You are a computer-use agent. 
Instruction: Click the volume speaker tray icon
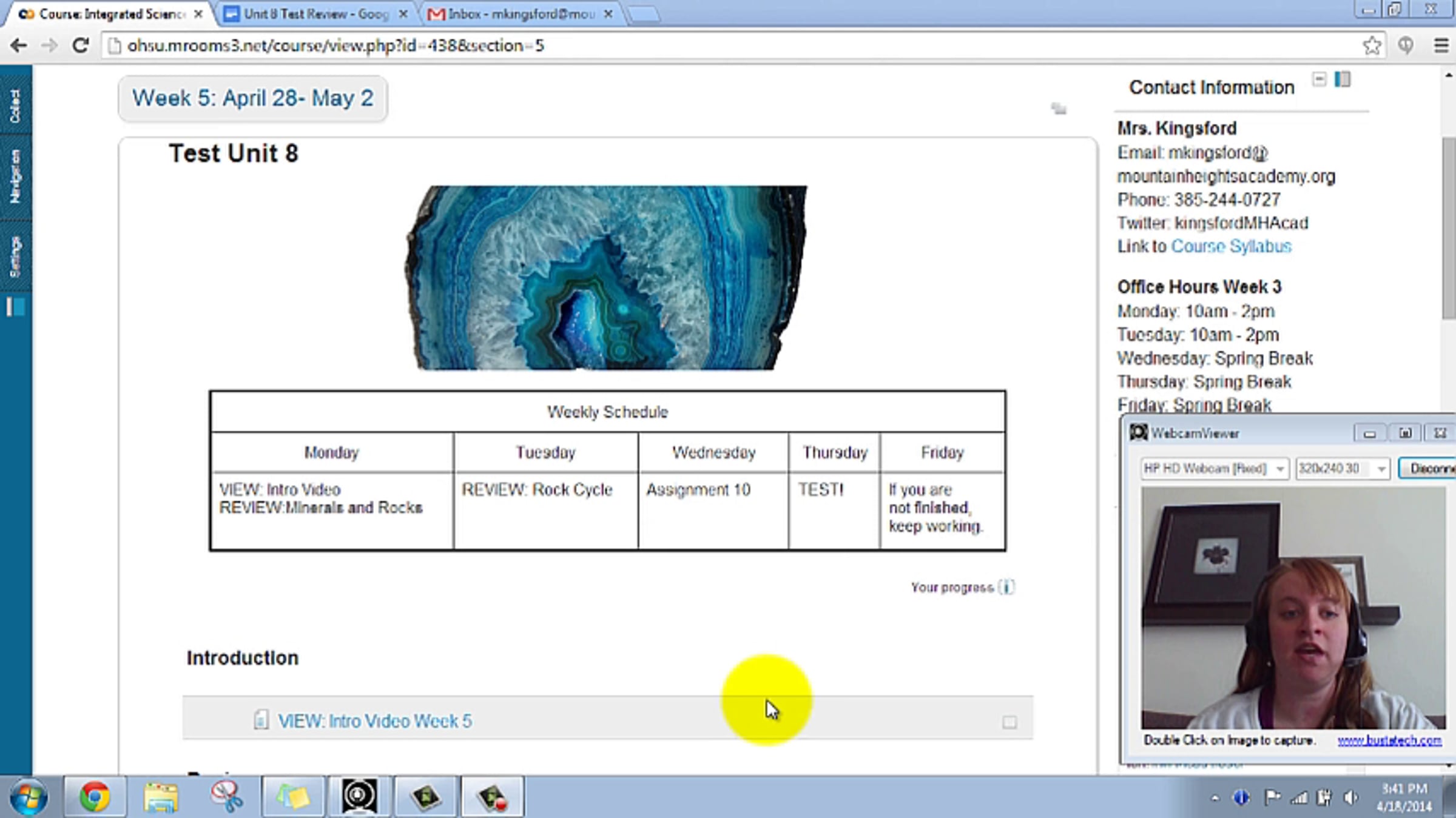click(1351, 797)
